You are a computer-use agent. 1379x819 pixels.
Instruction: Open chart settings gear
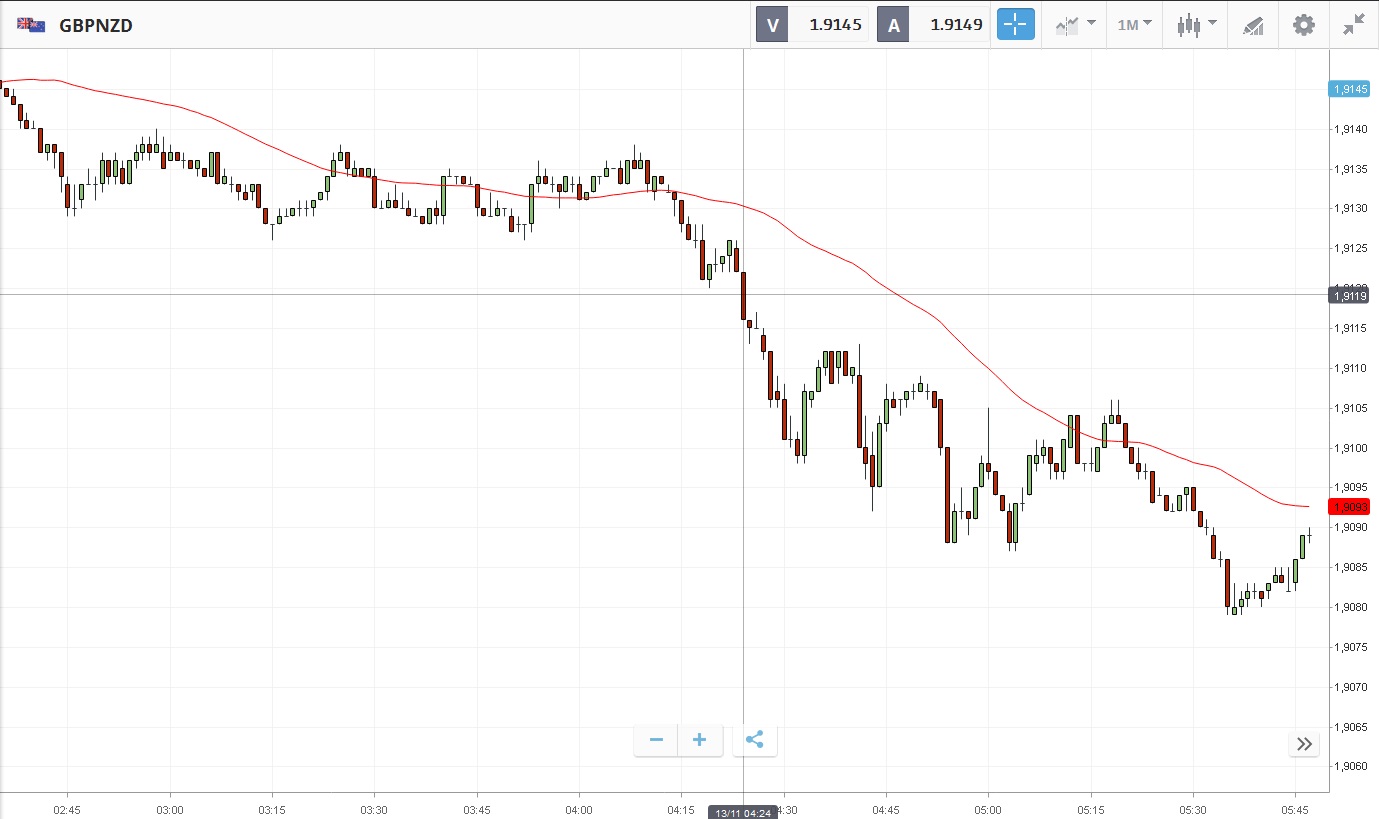(x=1304, y=25)
